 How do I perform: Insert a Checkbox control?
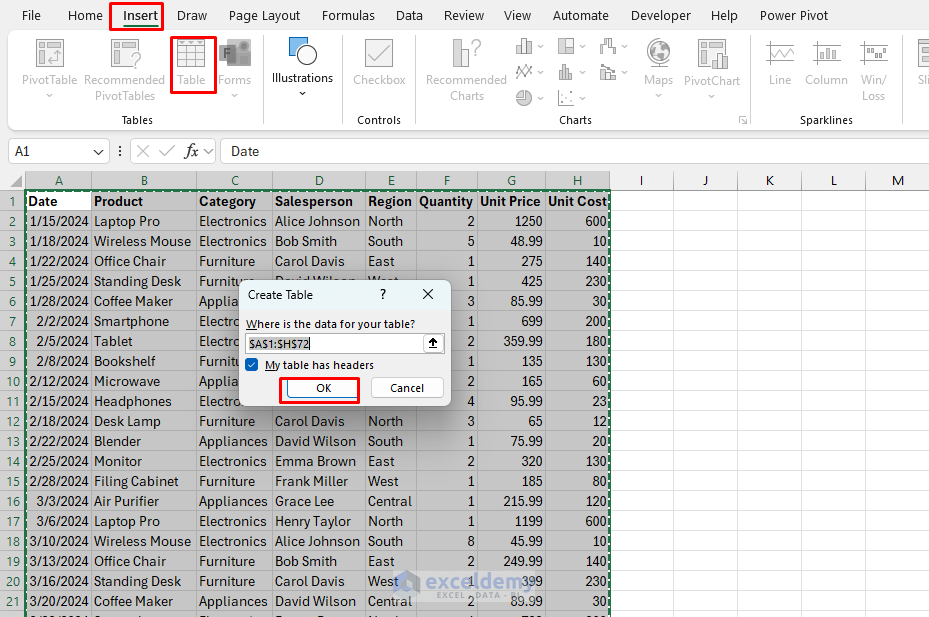pos(379,63)
